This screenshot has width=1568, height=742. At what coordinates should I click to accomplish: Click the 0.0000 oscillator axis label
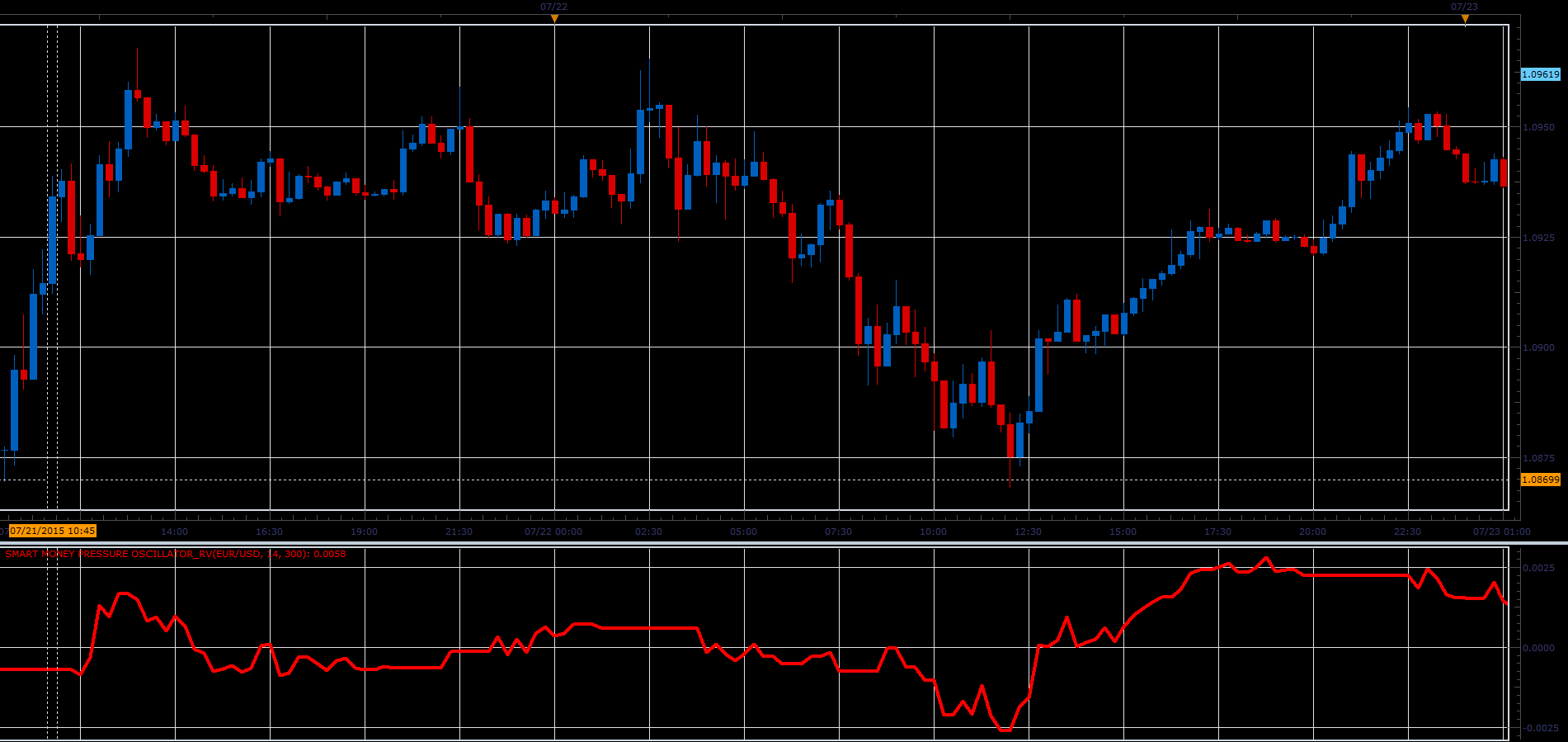coord(1539,648)
